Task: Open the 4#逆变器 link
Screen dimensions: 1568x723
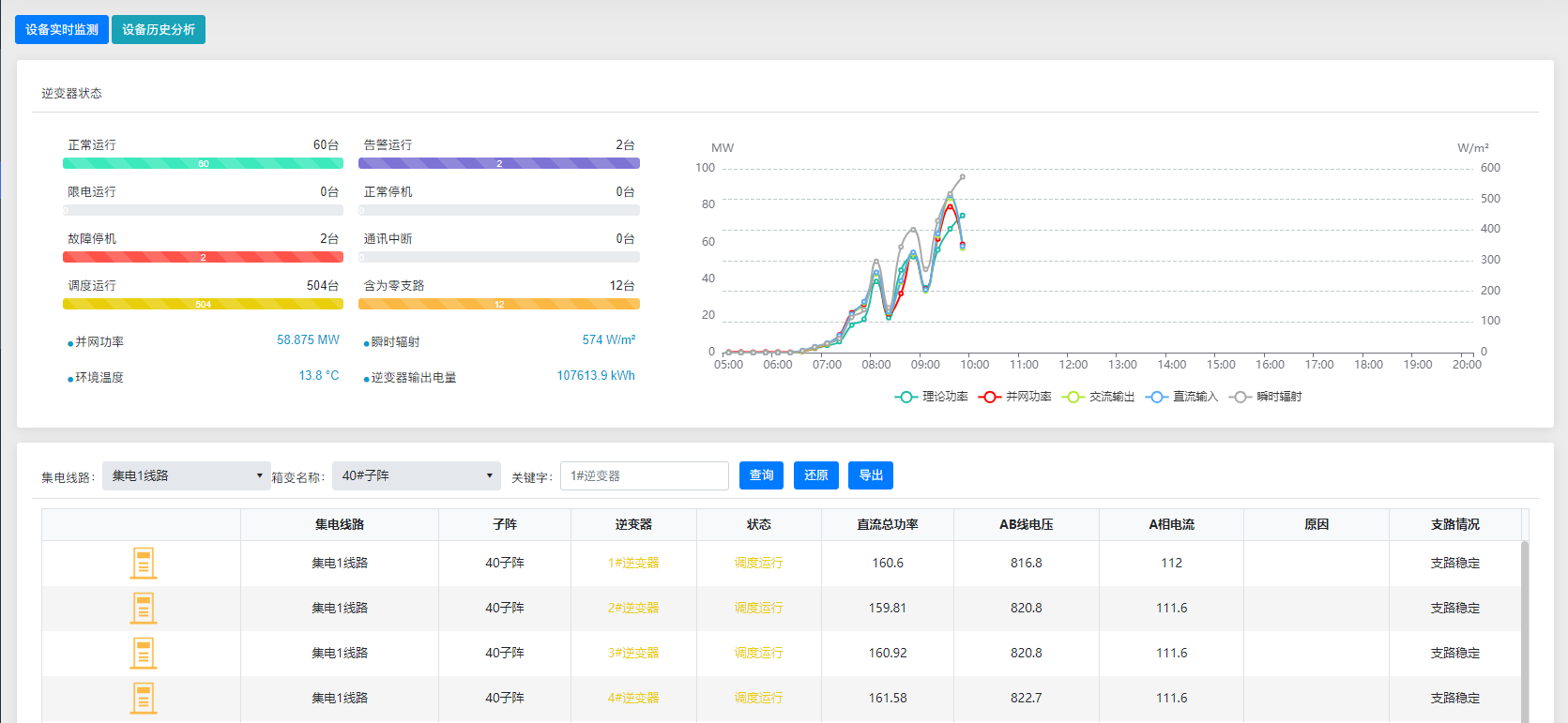Action: point(633,698)
